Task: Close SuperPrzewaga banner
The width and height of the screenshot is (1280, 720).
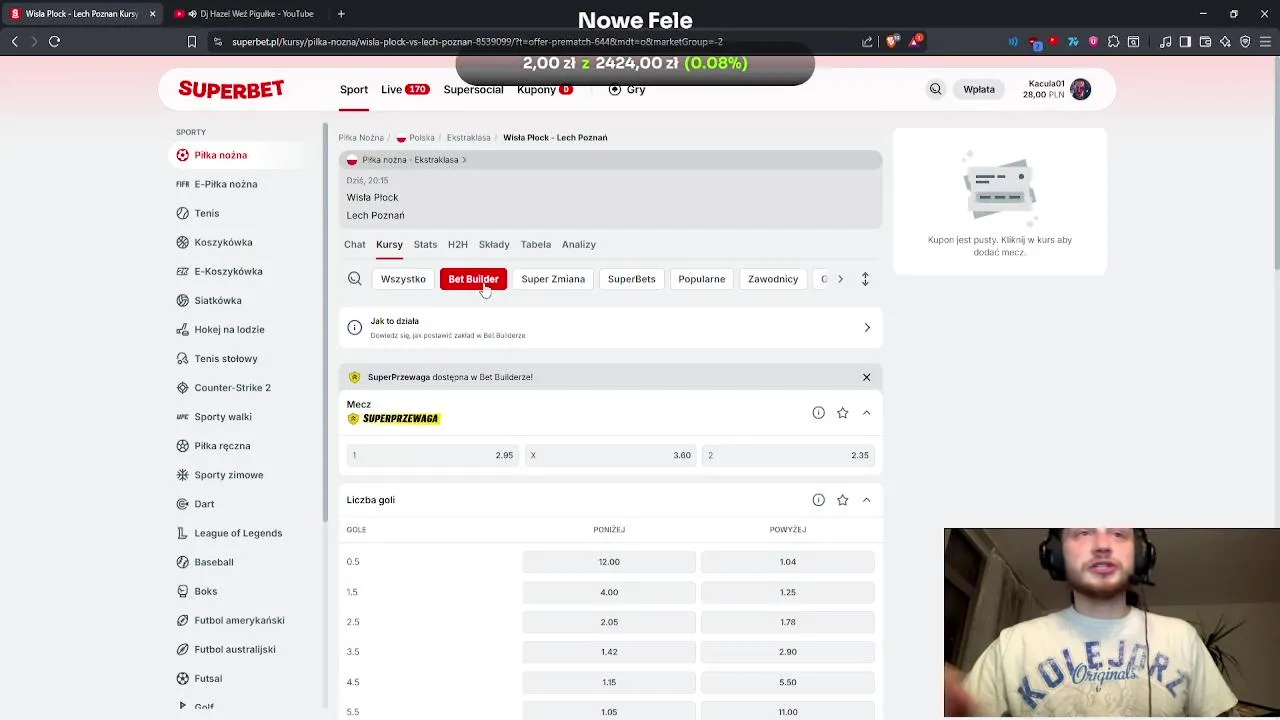Action: [x=866, y=377]
